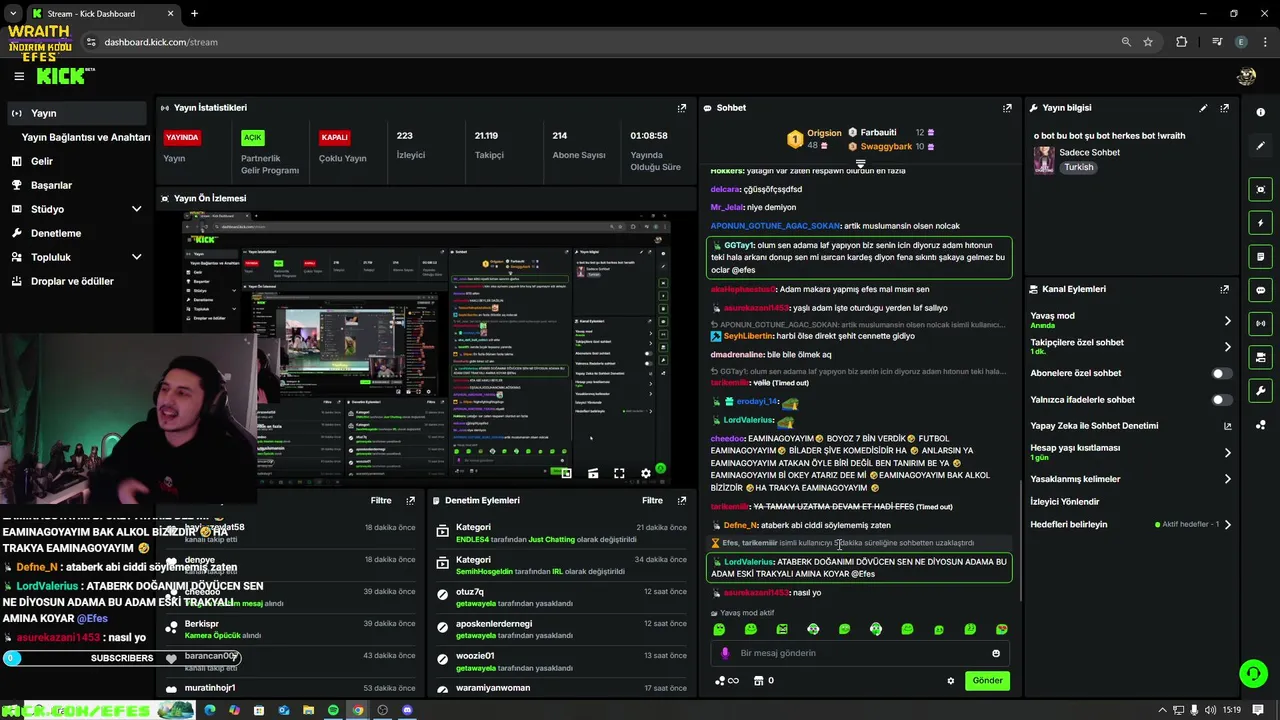Open Yayın Bağlantısı ve Anahtarı page
This screenshot has width=1280, height=720.
click(x=86, y=137)
